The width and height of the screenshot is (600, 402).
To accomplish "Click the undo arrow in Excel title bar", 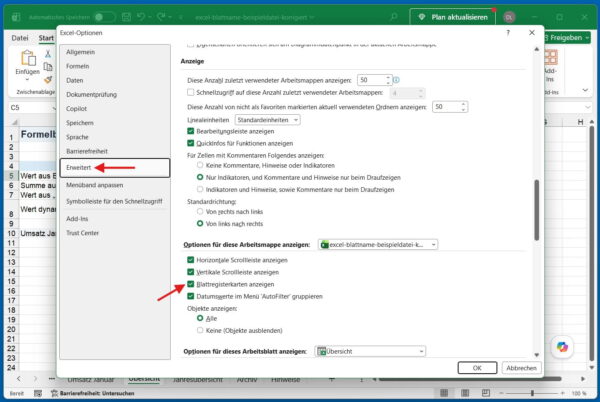I will click(141, 17).
